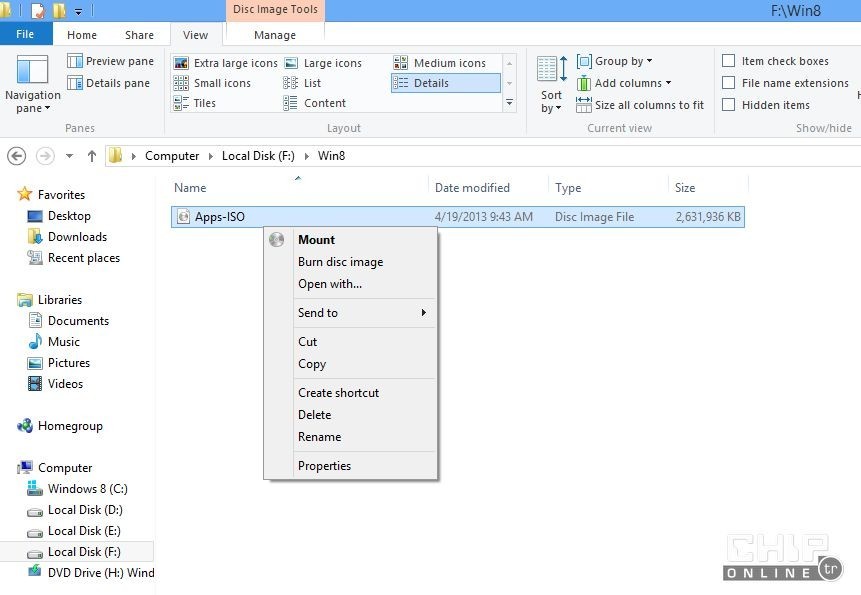
Task: Expand the layout gallery more arrow
Action: click(x=510, y=103)
